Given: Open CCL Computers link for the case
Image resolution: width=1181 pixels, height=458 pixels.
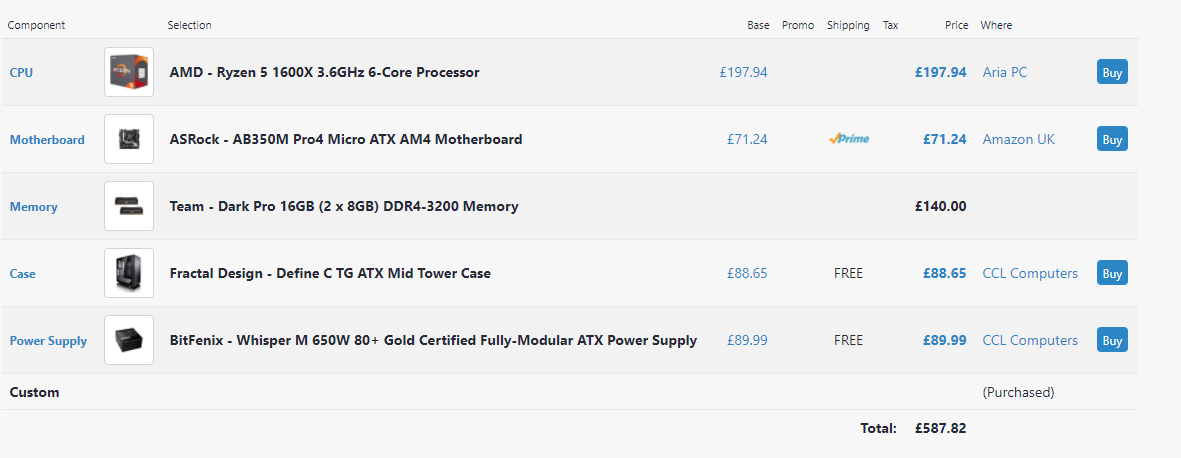Looking at the screenshot, I should click(1029, 273).
